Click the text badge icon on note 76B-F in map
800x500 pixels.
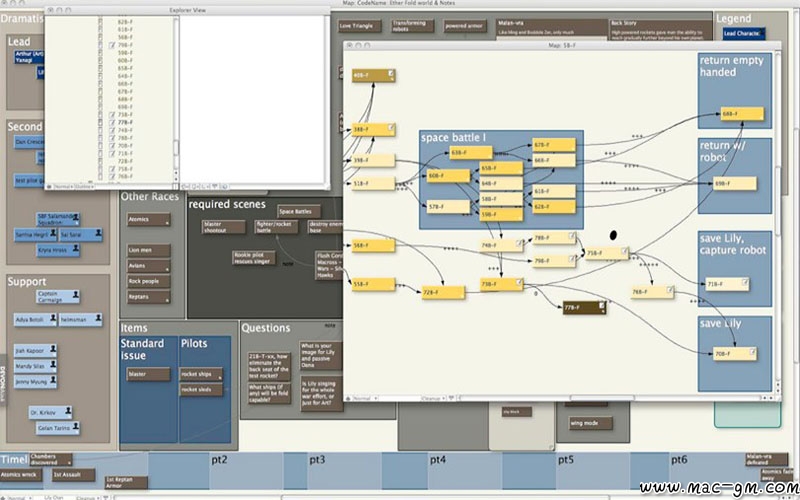point(670,290)
